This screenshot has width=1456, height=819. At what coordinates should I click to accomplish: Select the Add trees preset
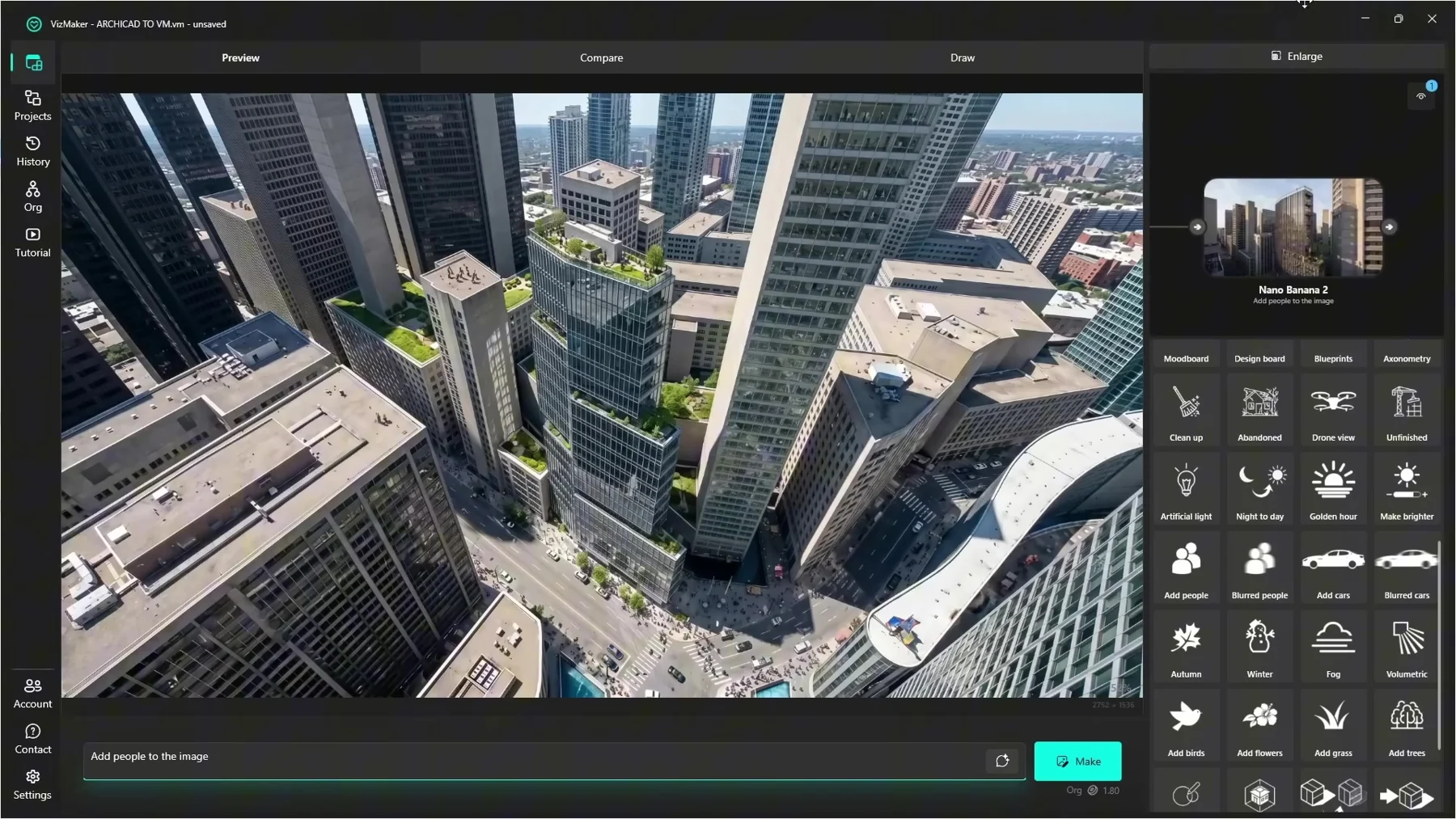1407,726
